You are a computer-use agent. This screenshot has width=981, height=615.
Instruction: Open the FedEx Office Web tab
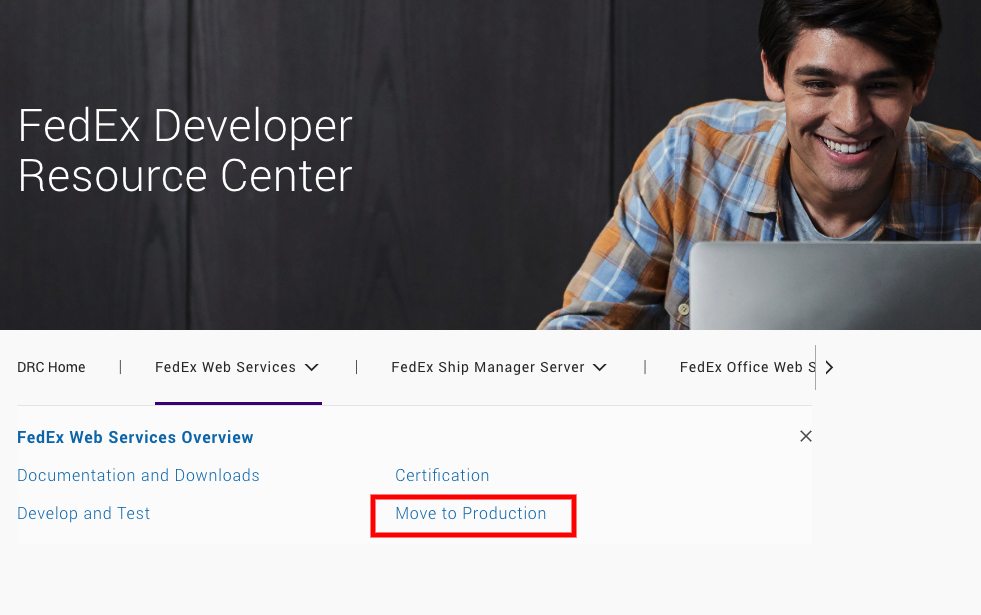coord(747,367)
